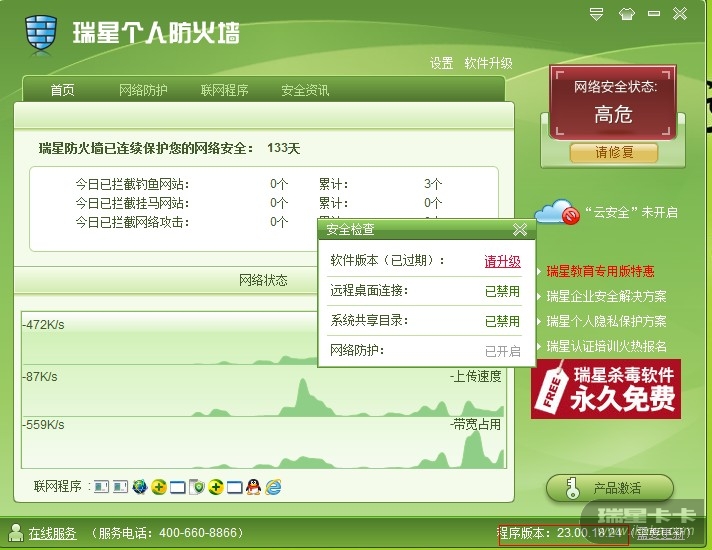712x550 pixels.
Task: Switch to the 首页 tab
Action: tap(62, 90)
